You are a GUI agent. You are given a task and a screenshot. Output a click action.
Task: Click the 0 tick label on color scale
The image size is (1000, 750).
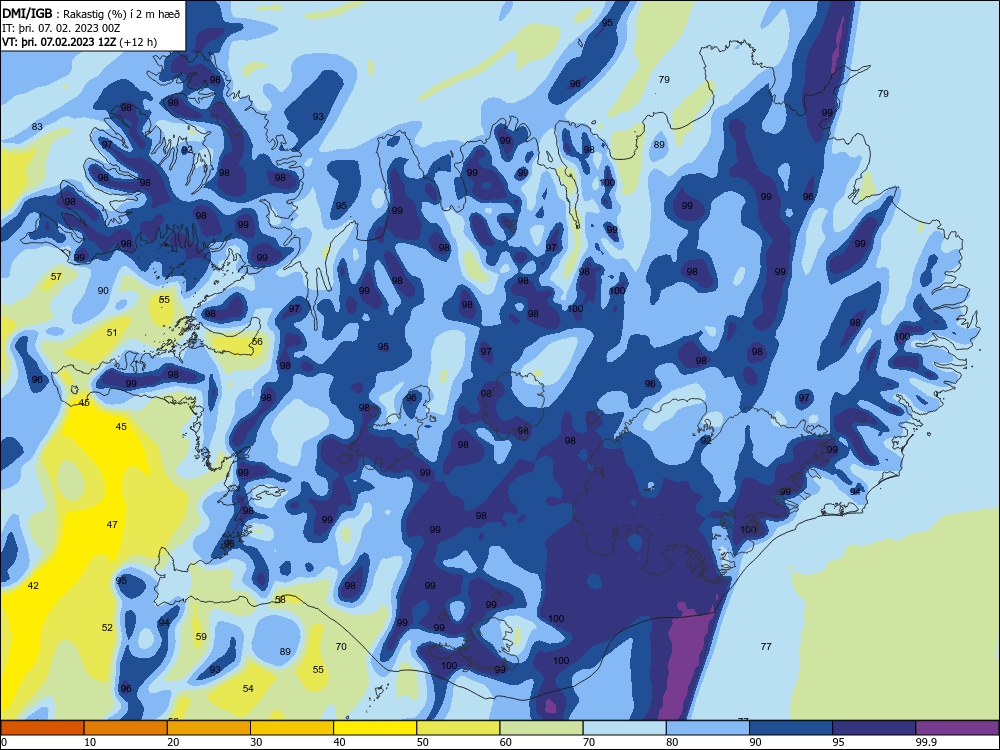click(4, 742)
